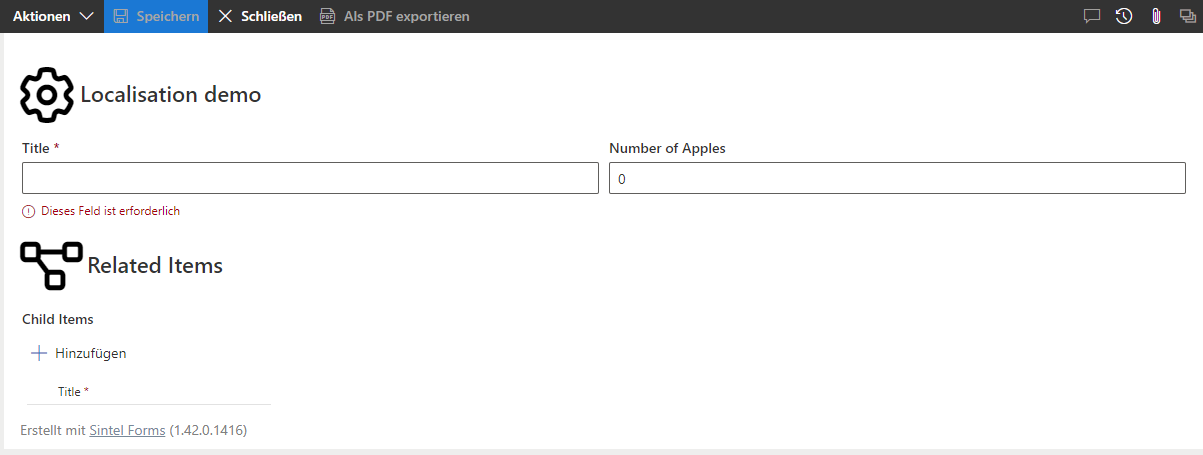Click the plus icon beside Hinzufügen
Image resolution: width=1203 pixels, height=455 pixels.
tap(39, 353)
